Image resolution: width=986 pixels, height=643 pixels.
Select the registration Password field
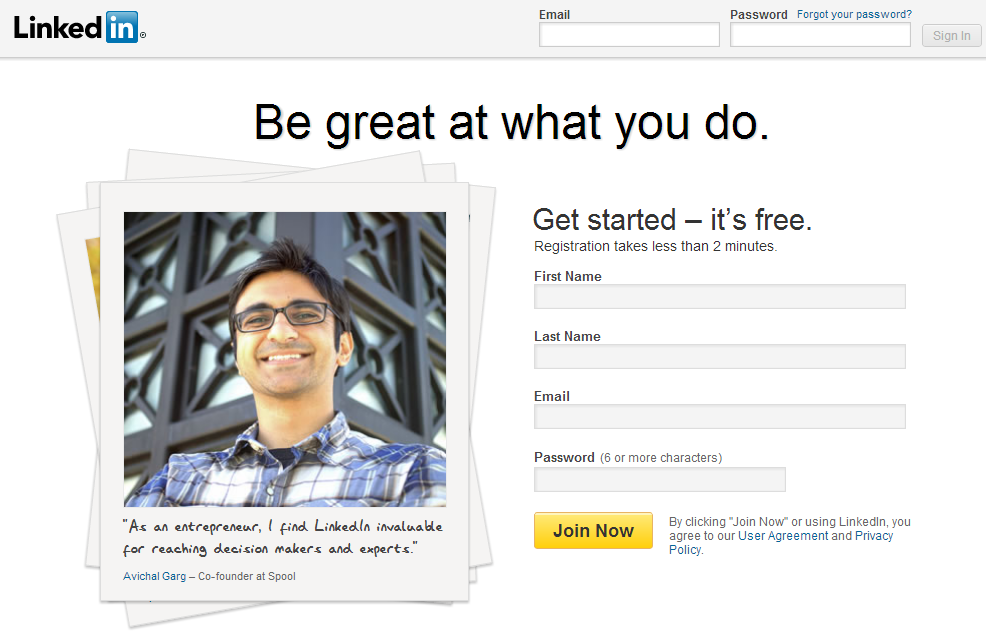tap(660, 479)
